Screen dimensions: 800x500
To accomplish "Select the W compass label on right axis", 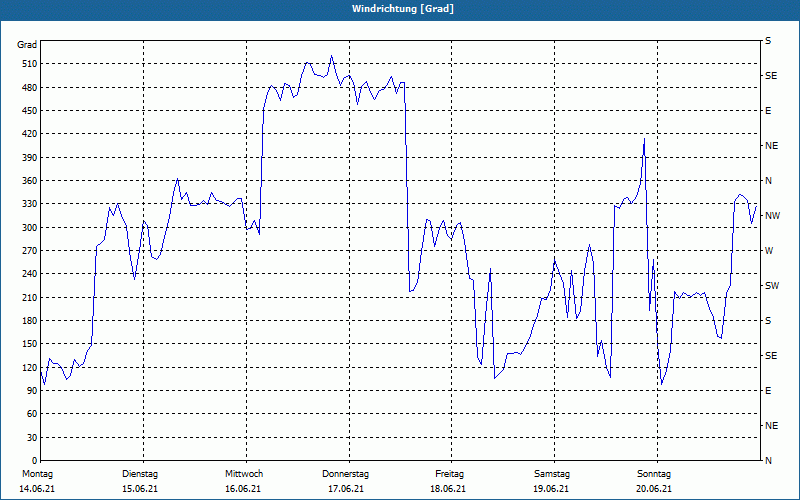I will (x=769, y=251).
